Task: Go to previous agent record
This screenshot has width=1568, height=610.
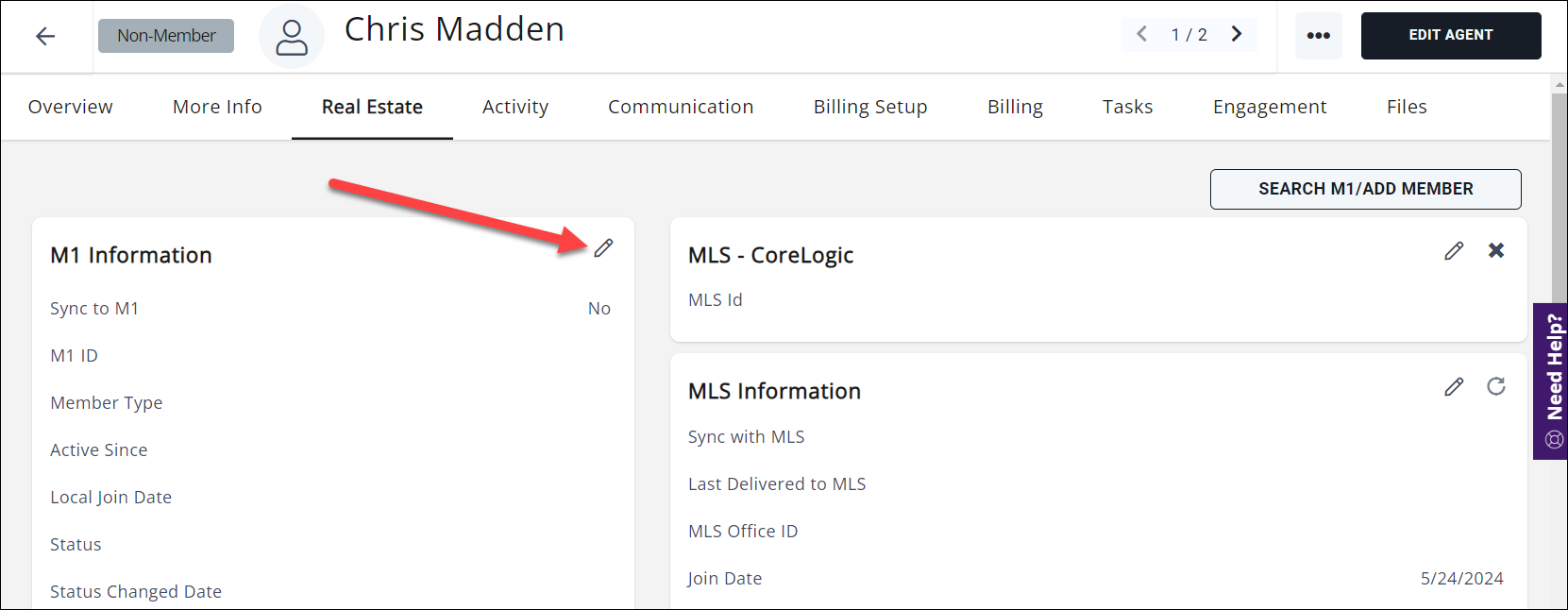Action: 1142,34
